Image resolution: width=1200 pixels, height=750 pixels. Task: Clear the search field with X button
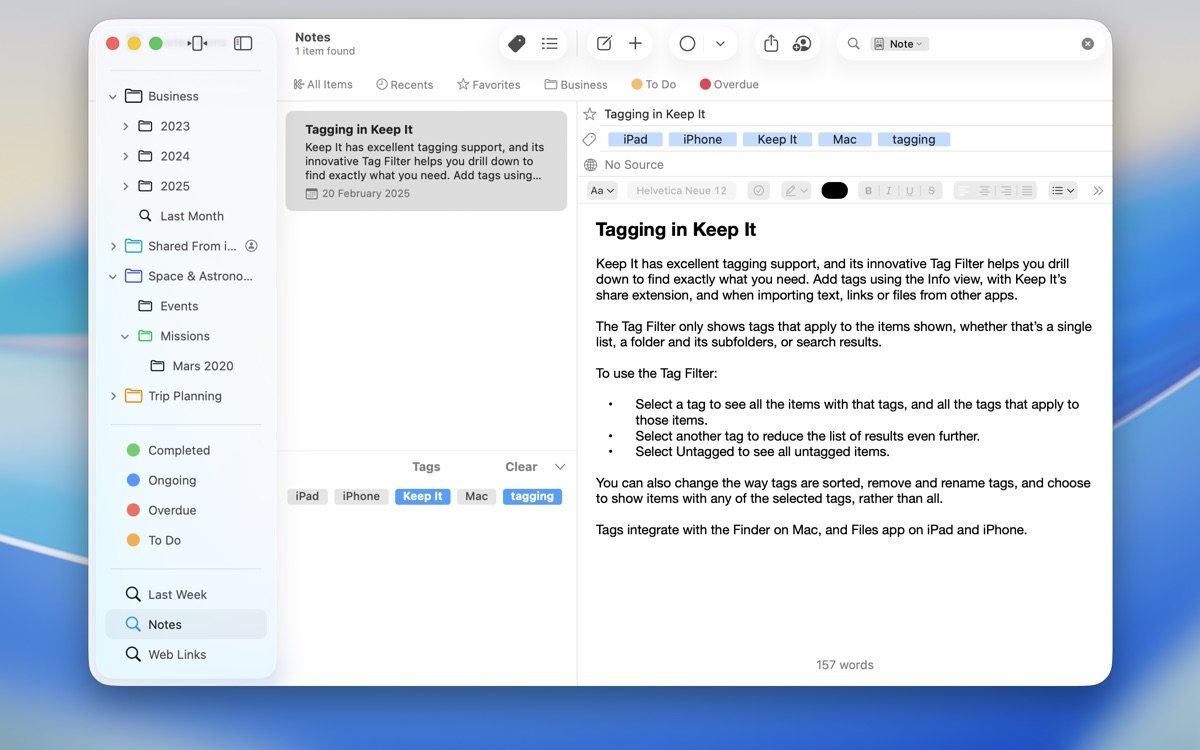point(1088,44)
